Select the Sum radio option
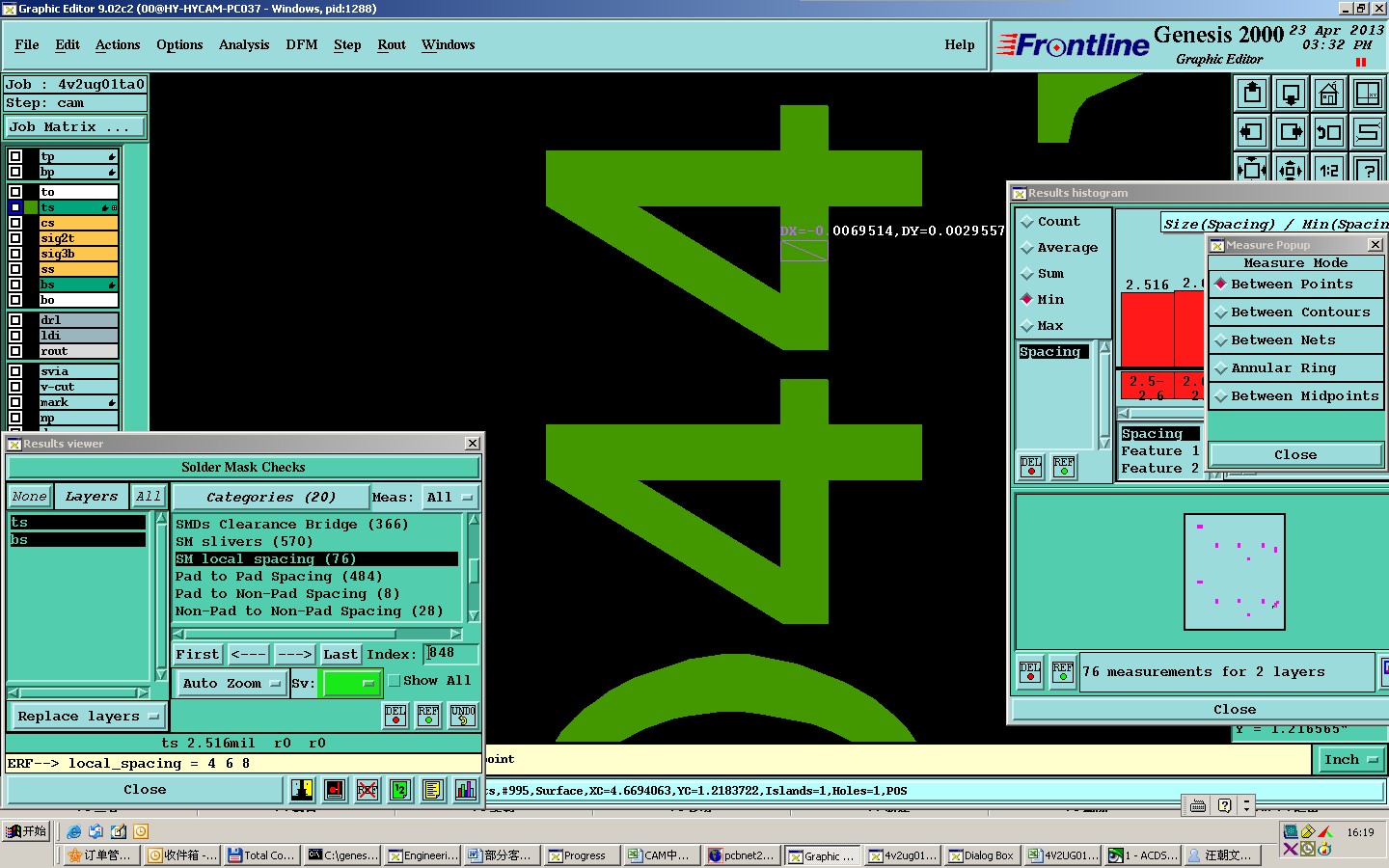The width and height of the screenshot is (1389, 868). point(1027,274)
